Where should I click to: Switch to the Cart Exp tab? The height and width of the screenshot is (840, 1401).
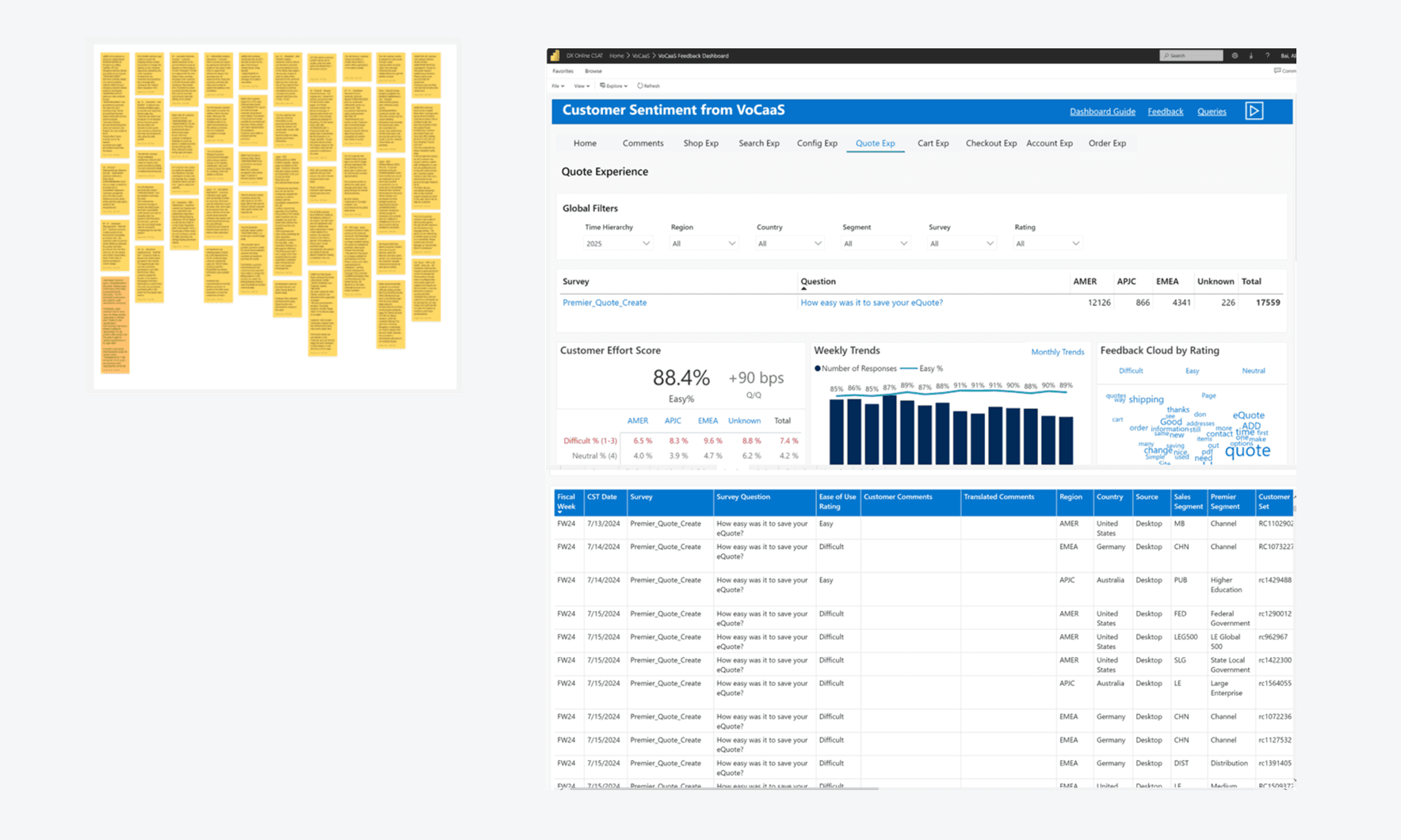tap(933, 143)
